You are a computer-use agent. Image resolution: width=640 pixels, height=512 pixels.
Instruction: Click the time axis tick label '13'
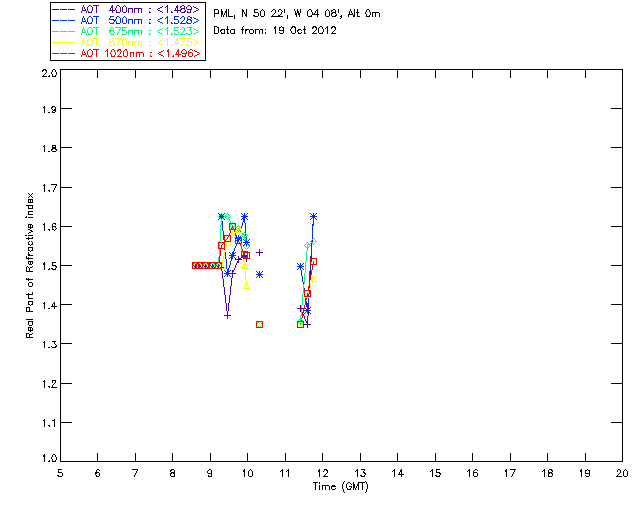(360, 473)
